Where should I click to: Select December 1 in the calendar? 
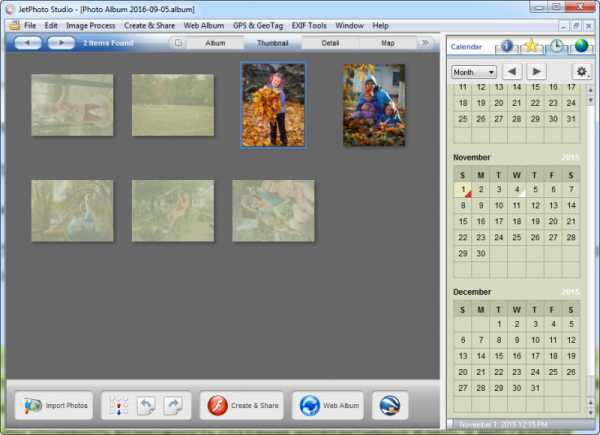(x=499, y=324)
